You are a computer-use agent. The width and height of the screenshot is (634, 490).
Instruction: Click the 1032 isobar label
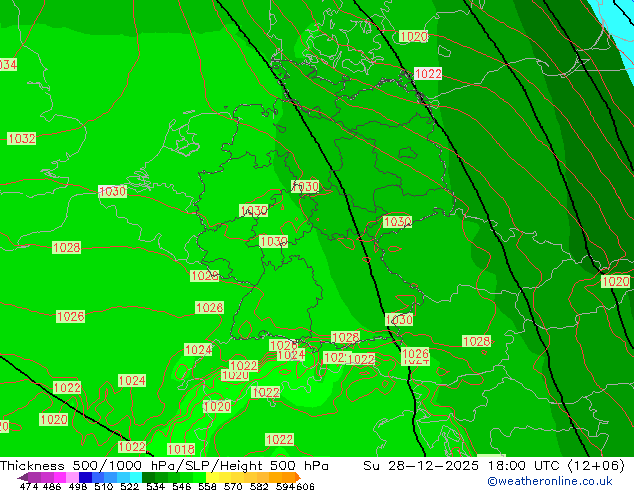tap(22, 139)
